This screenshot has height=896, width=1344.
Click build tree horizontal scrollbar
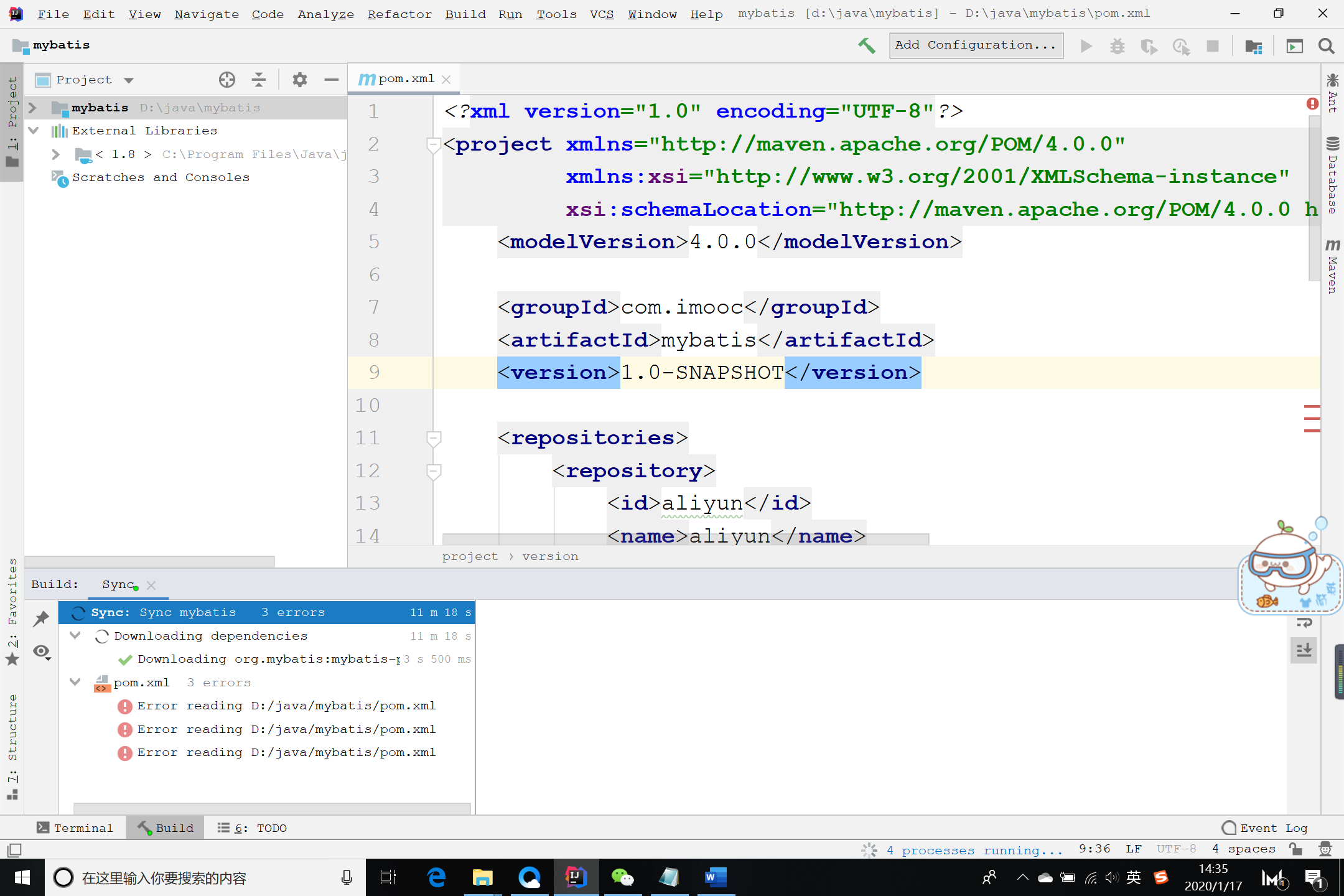272,808
